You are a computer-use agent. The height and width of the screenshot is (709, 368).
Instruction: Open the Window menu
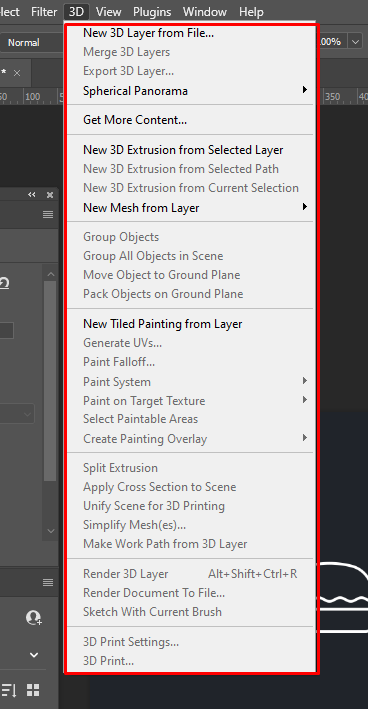point(204,11)
